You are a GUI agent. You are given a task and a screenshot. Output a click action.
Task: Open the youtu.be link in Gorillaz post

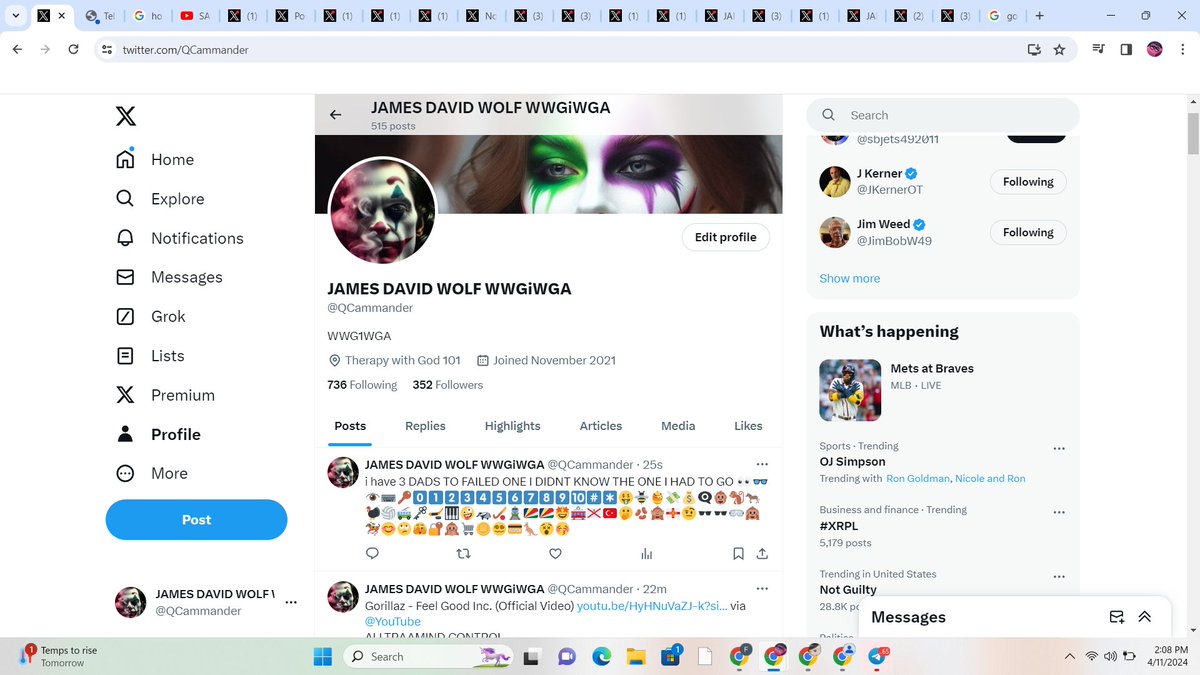click(x=651, y=606)
